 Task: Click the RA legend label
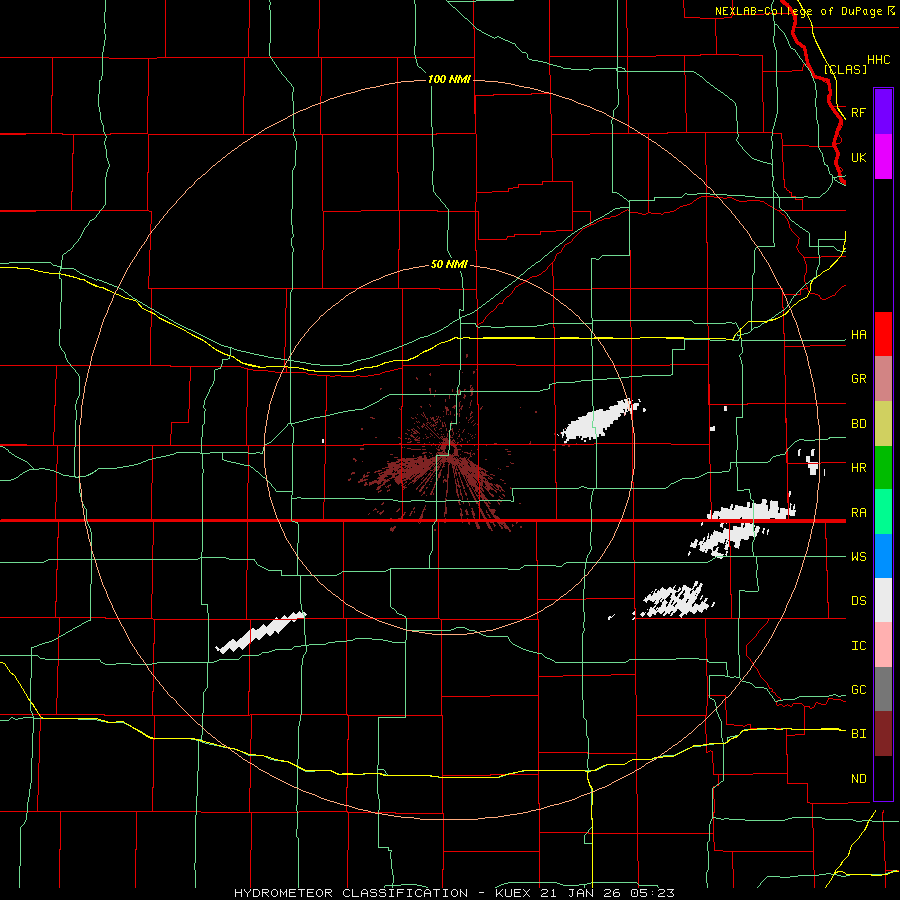click(x=859, y=513)
